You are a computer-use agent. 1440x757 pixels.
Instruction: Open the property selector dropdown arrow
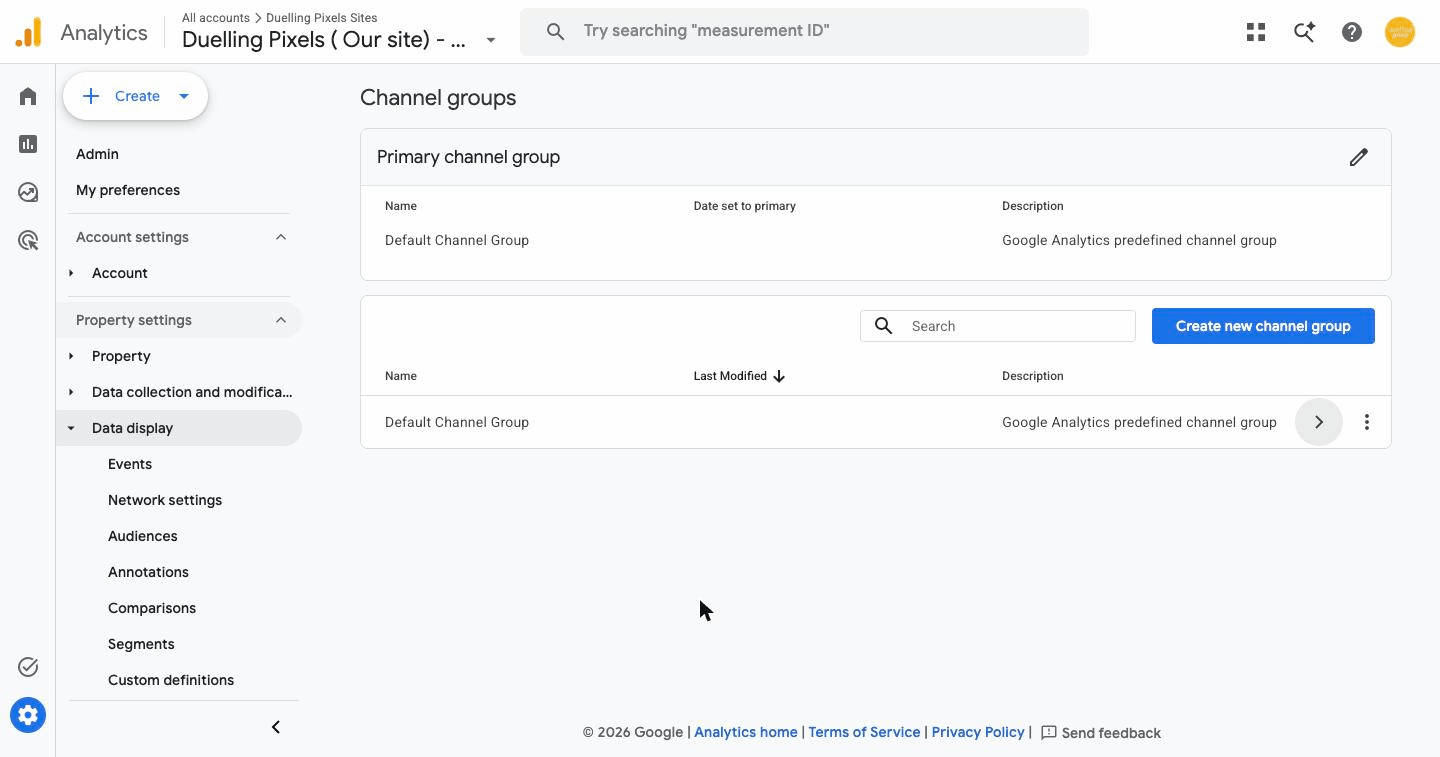(491, 41)
